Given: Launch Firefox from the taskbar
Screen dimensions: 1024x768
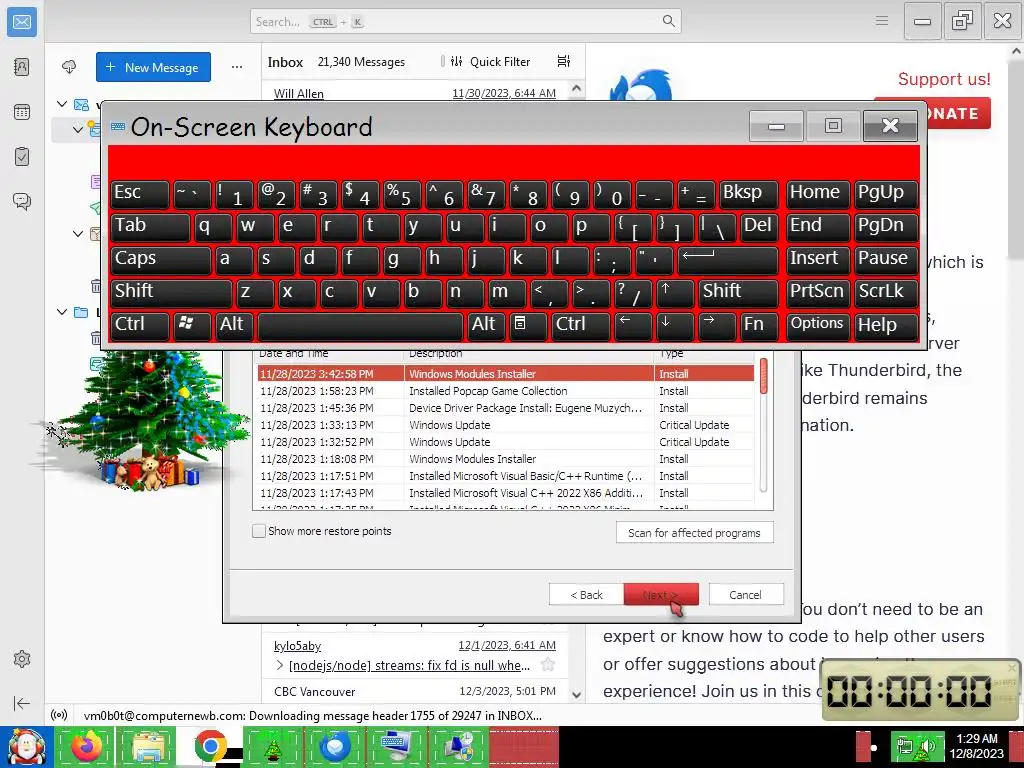Looking at the screenshot, I should (87, 747).
